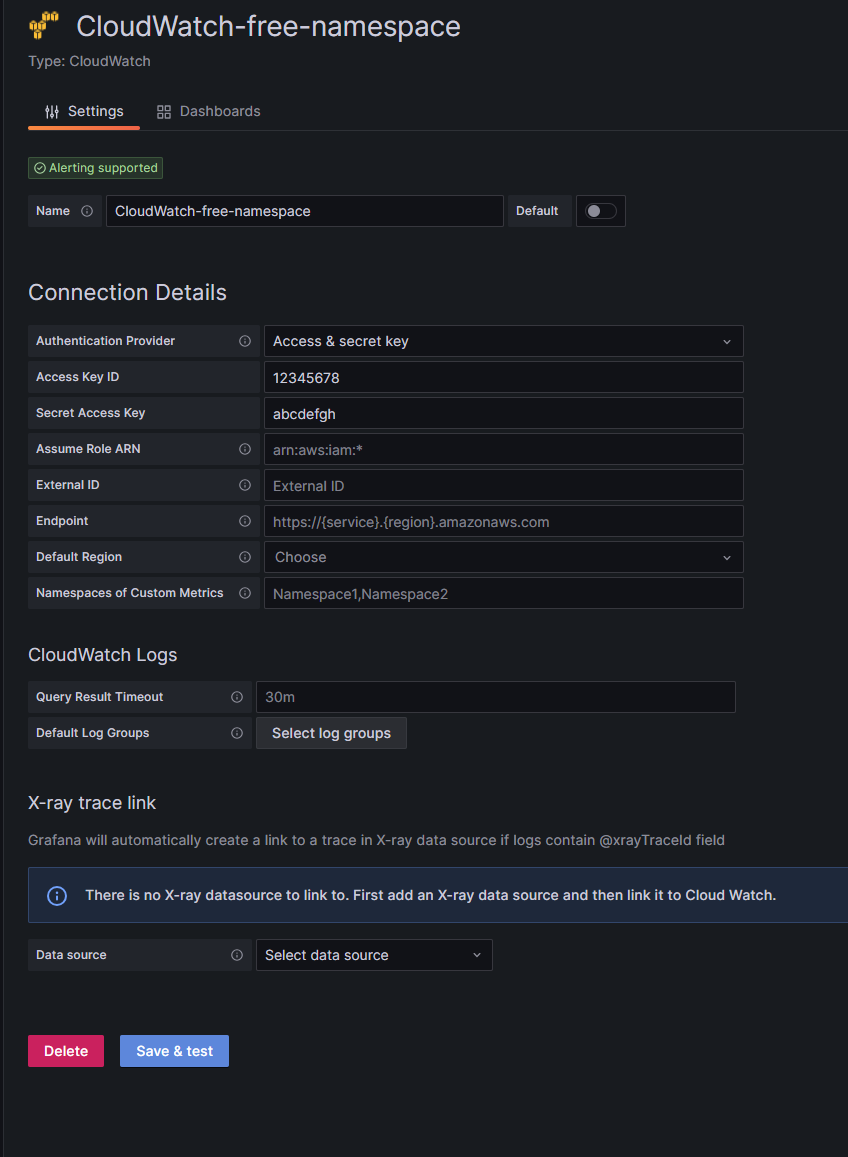The width and height of the screenshot is (848, 1157).
Task: Click the Assume Role ARN info icon
Action: tap(245, 449)
